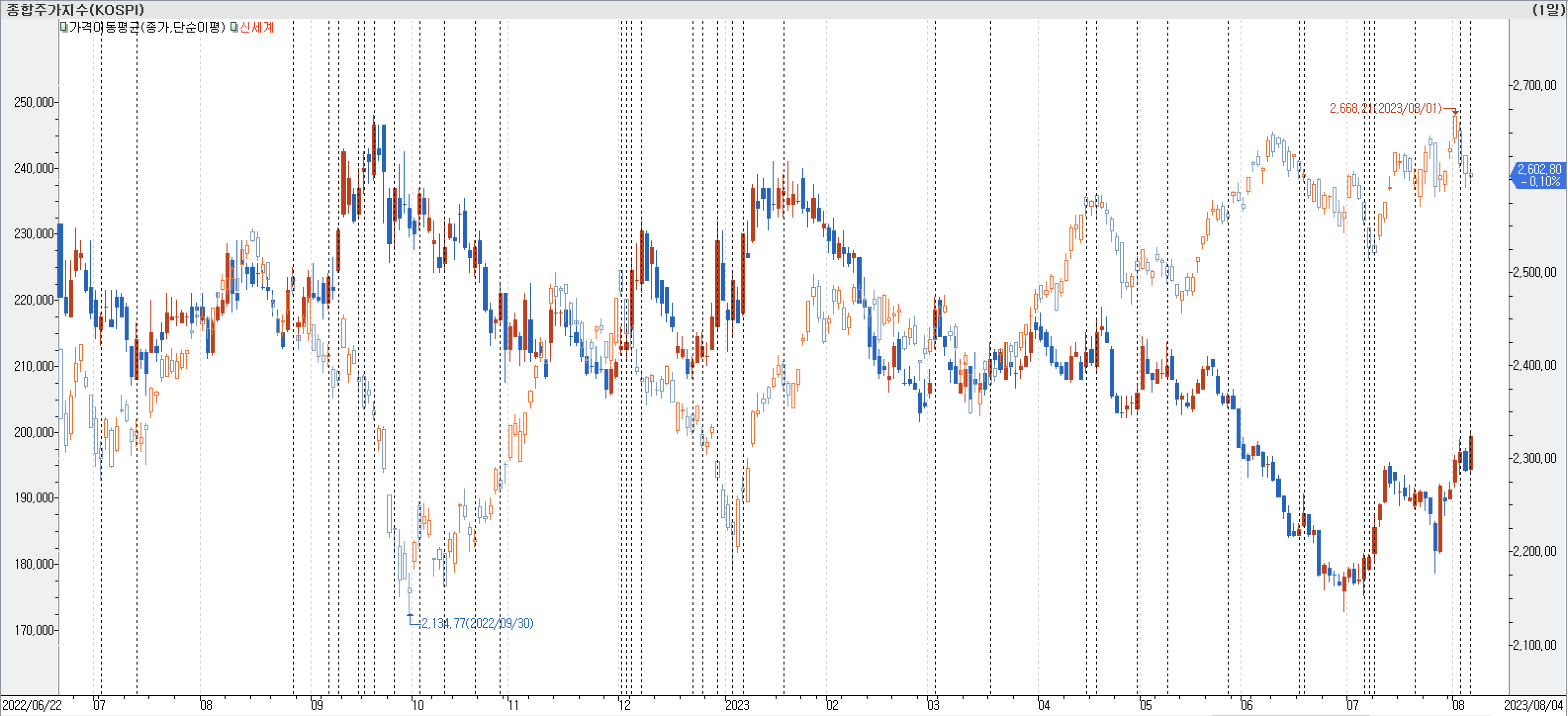Screen dimensions: 1568x716
Task: Click the 2,700.00 right index axis label
Action: 1535,85
